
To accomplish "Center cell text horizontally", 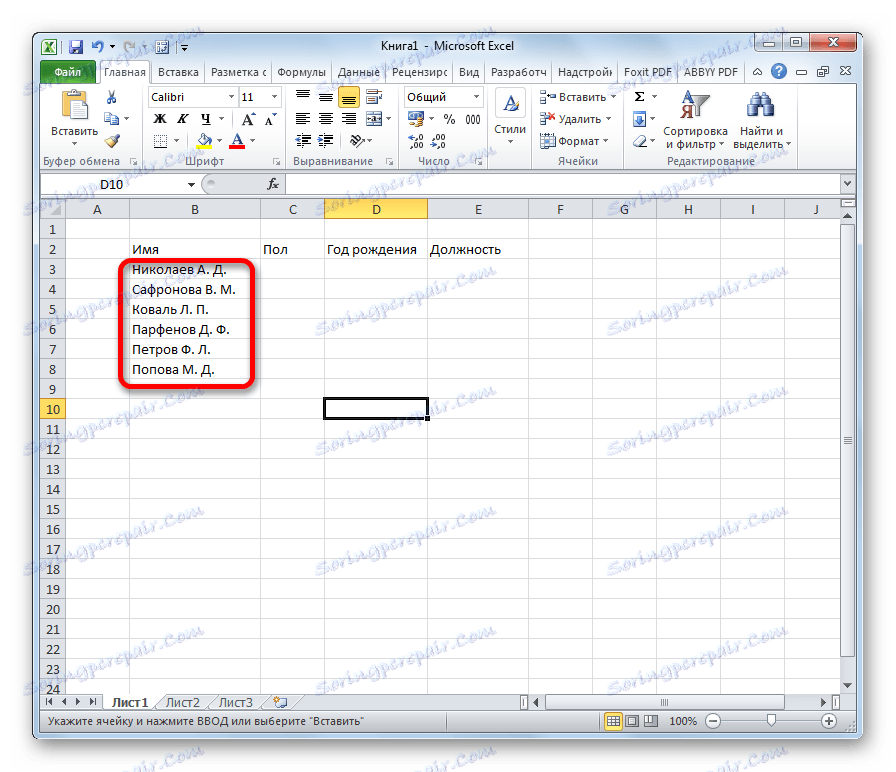I will point(326,119).
